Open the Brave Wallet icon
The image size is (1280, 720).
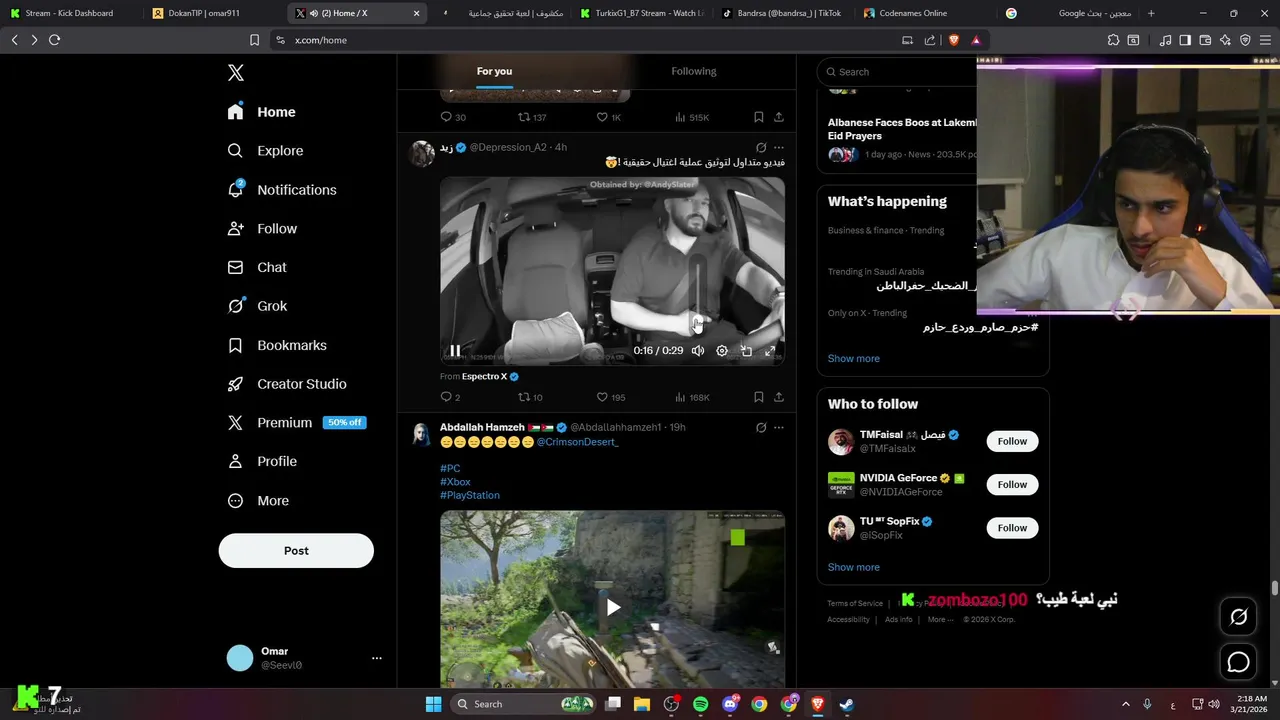[x=1205, y=40]
